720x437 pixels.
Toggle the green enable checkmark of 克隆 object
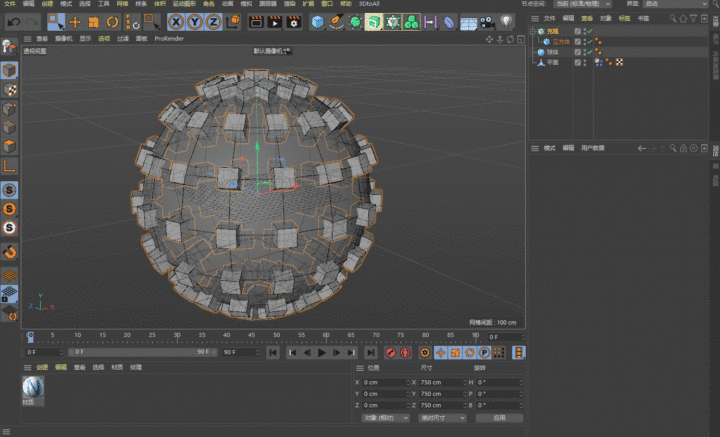(x=589, y=31)
